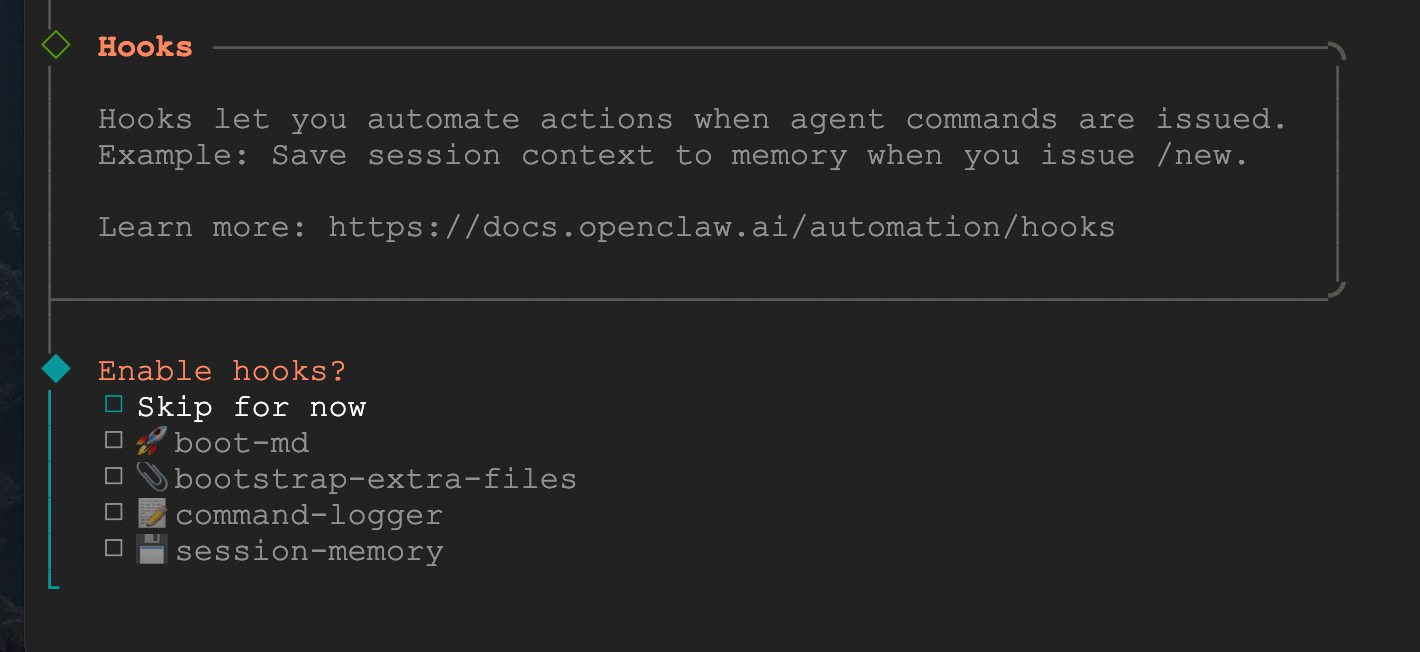Click the Hooks section heading

click(x=145, y=47)
